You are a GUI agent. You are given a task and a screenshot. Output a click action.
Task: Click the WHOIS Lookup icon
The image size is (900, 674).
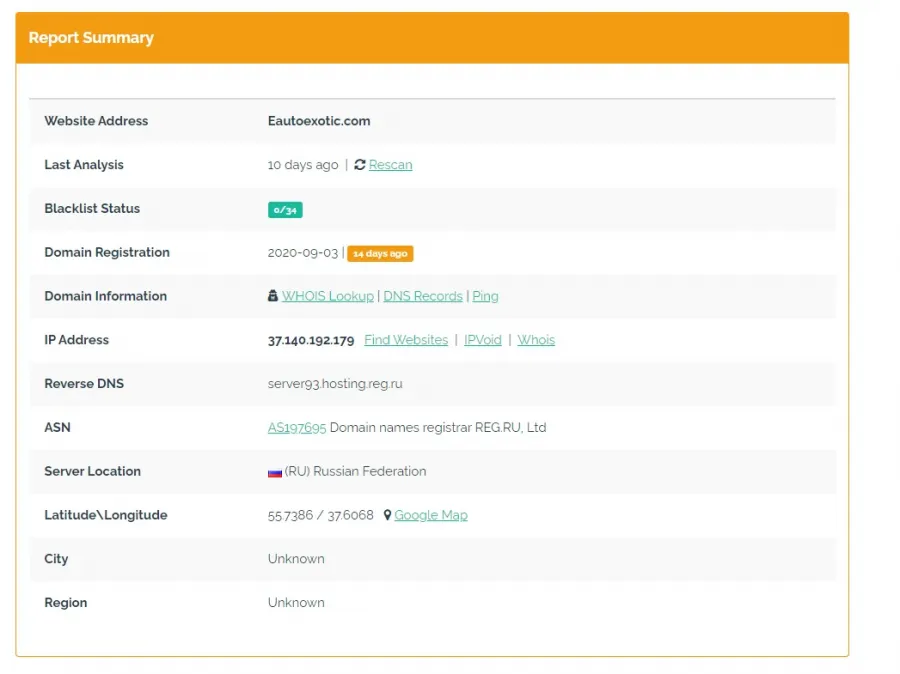click(x=273, y=296)
